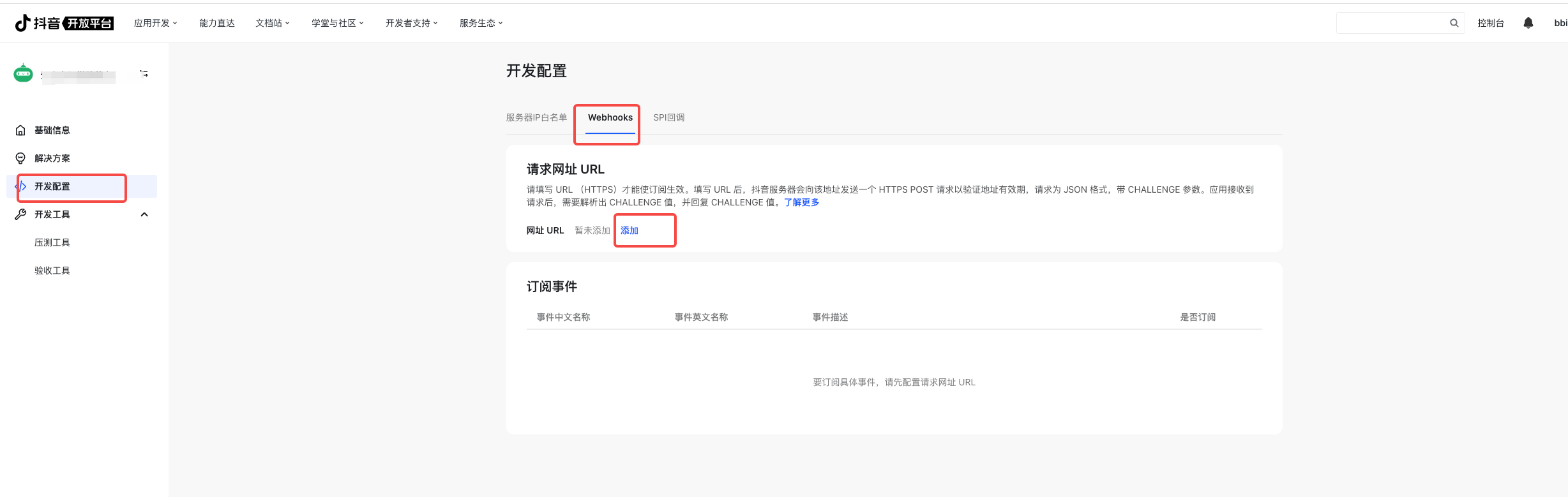The image size is (1568, 497).
Task: Open 压测工具 under 开发工具
Action: point(52,242)
